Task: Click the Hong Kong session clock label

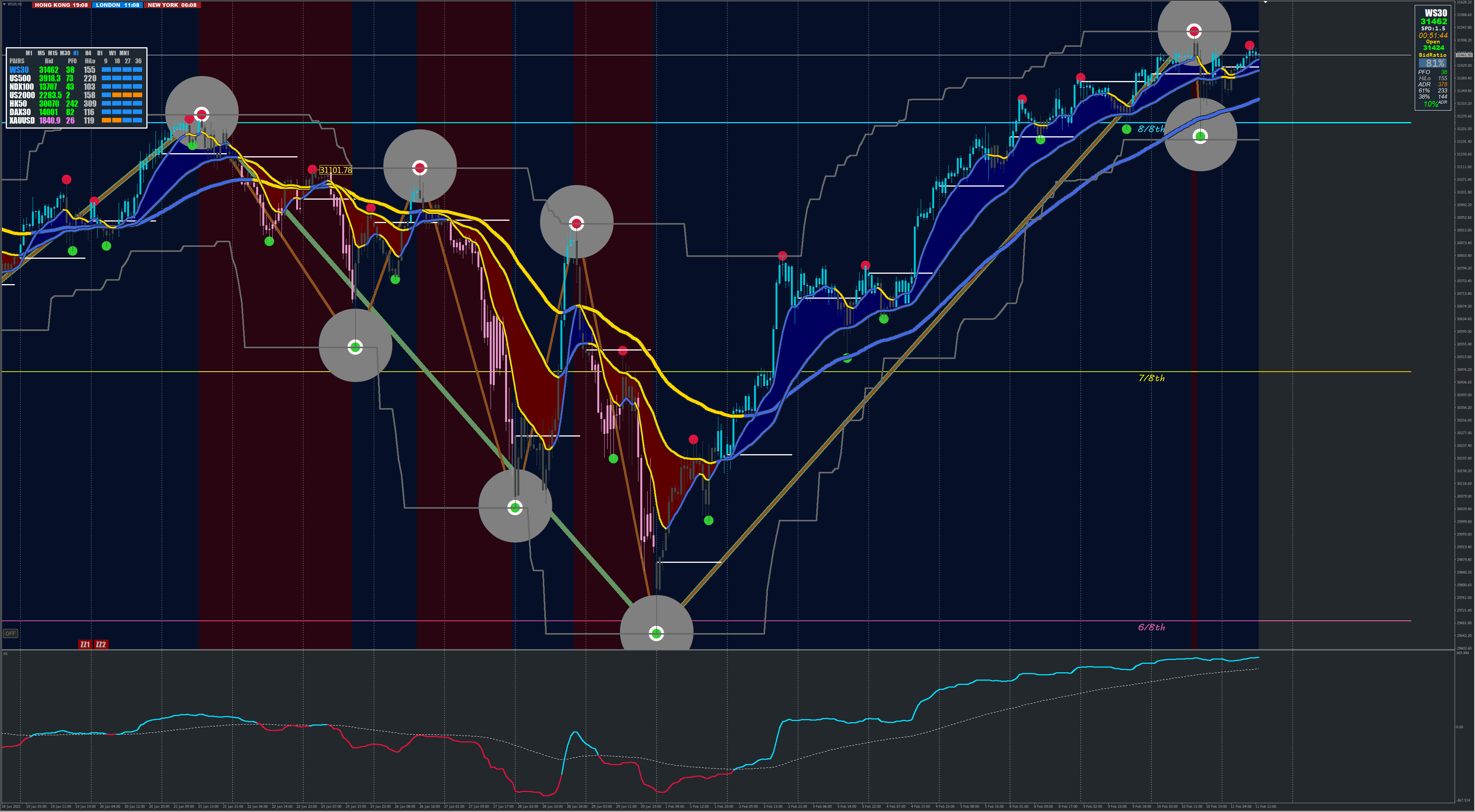Action: point(61,5)
